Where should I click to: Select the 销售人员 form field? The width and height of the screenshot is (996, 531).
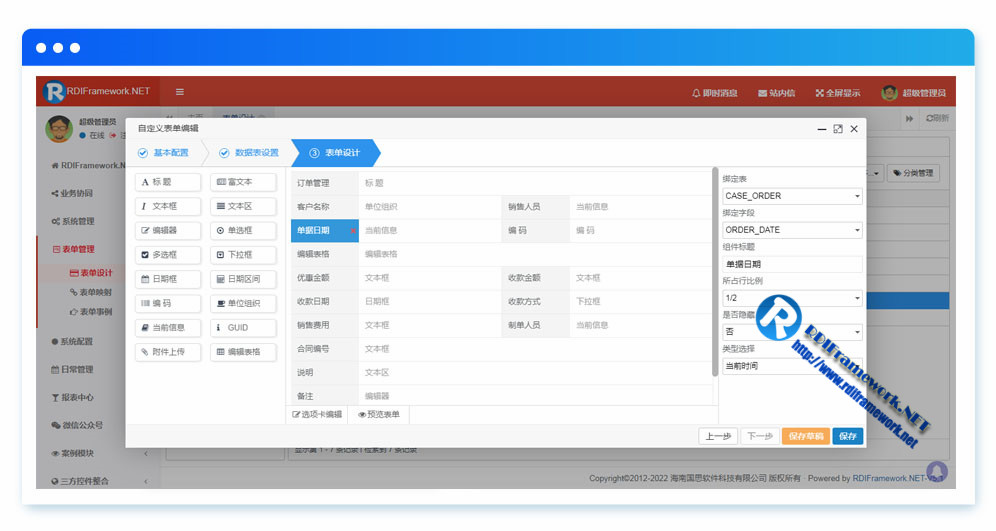pyautogui.click(x=607, y=206)
